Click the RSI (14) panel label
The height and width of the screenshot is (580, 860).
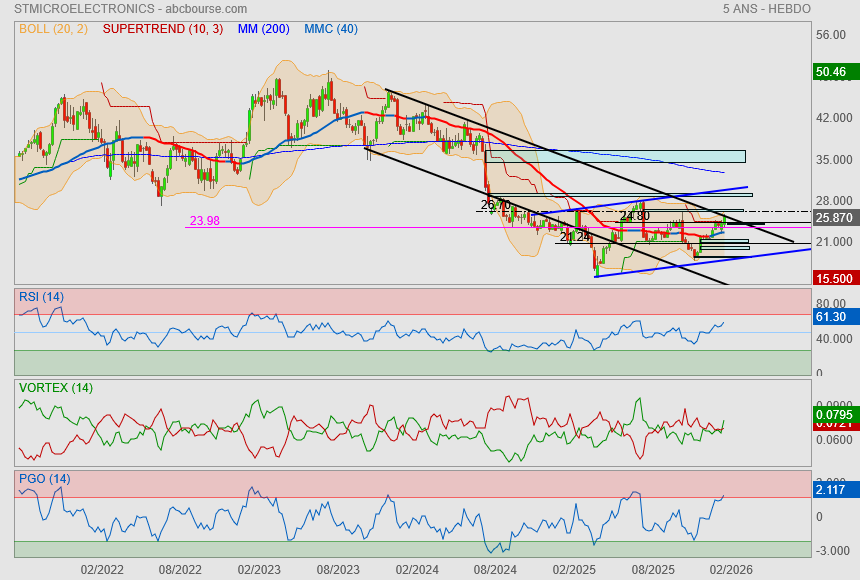click(x=41, y=296)
